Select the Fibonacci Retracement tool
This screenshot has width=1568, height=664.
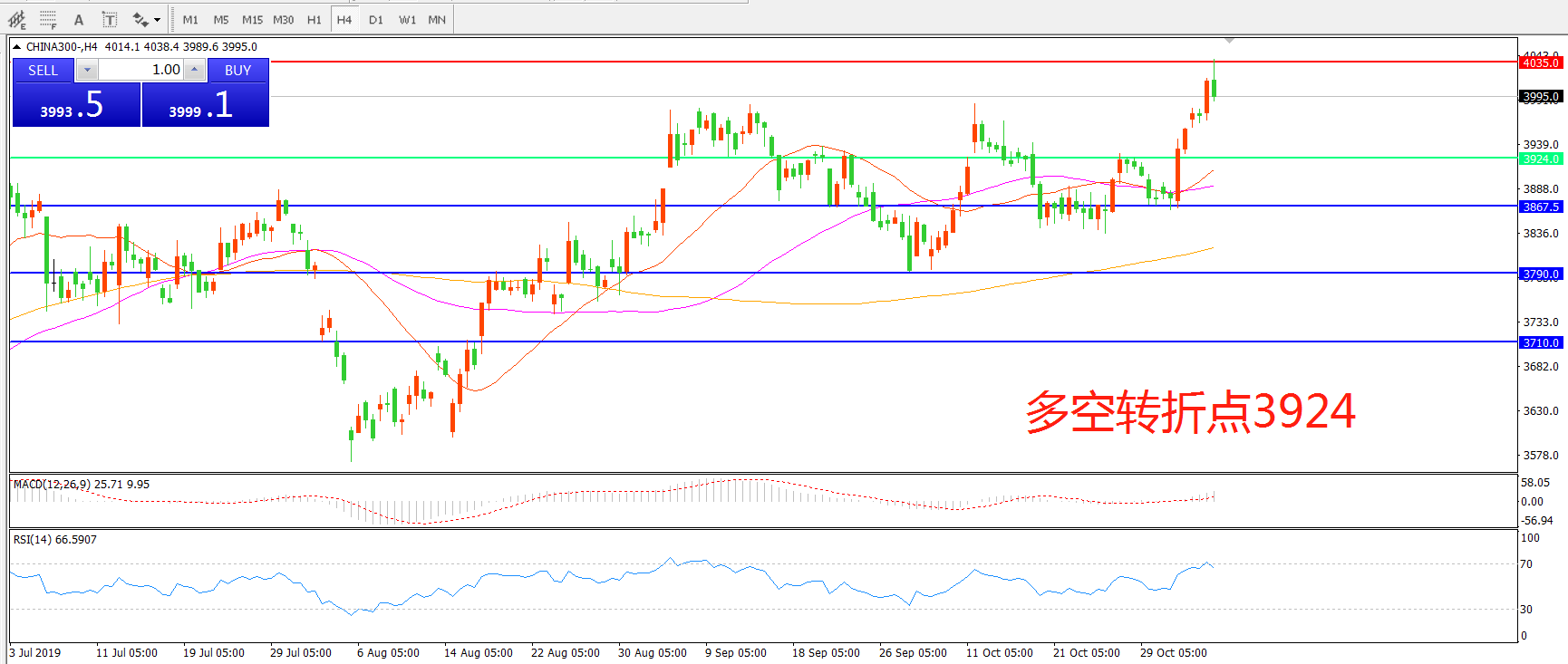point(48,19)
